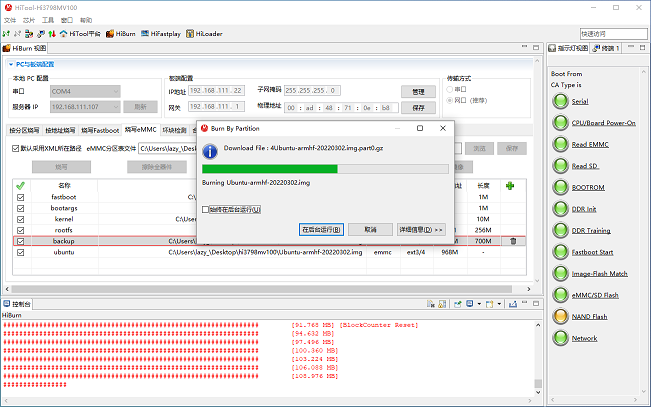The width and height of the screenshot is (651, 407).
Task: Expand the server IP 192.168.111.107 dropdown
Action: tap(84, 106)
